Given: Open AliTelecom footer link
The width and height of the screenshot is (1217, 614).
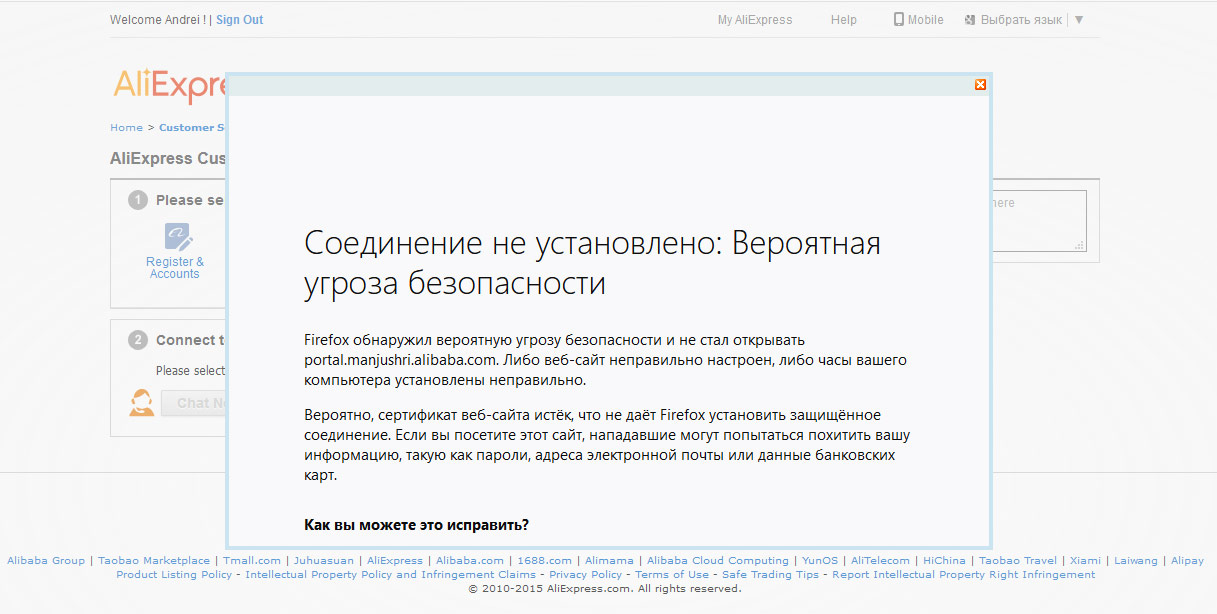Looking at the screenshot, I should pyautogui.click(x=881, y=561).
